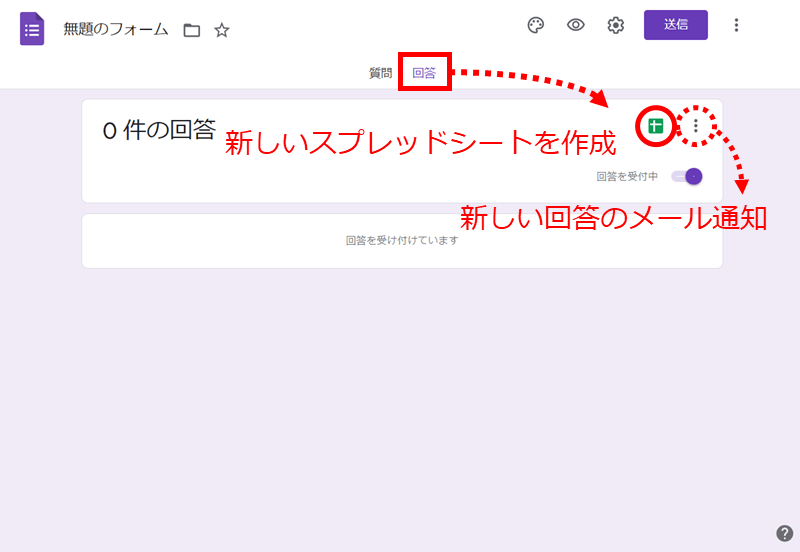Open the help question mark icon
The height and width of the screenshot is (552, 800).
tap(785, 533)
